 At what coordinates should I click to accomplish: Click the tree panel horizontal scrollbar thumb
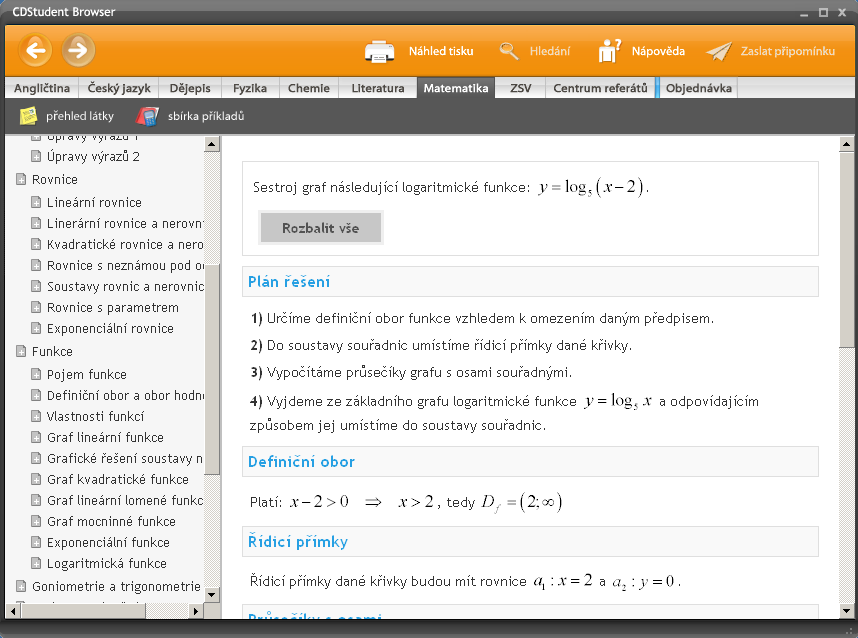point(83,611)
